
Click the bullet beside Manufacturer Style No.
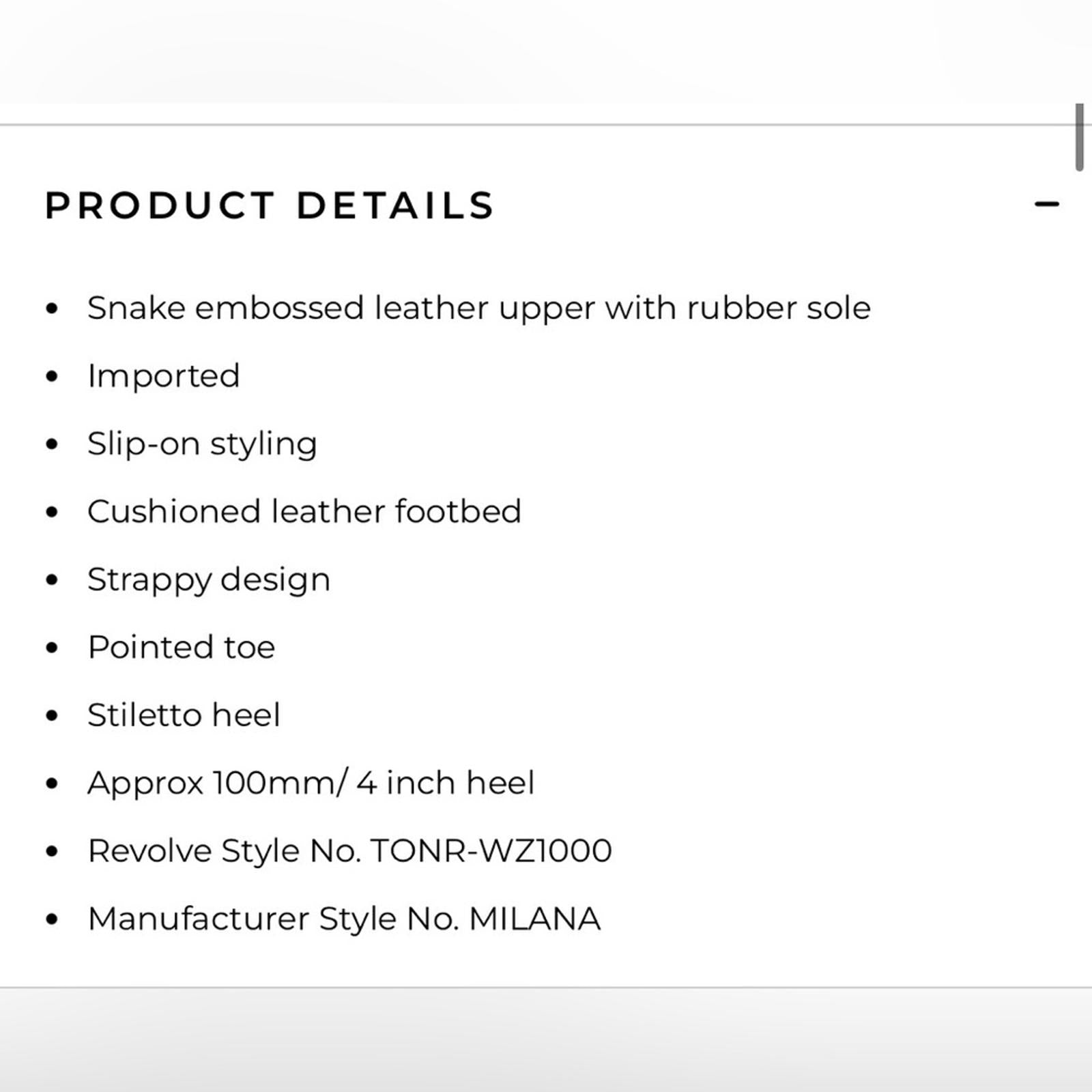click(52, 919)
